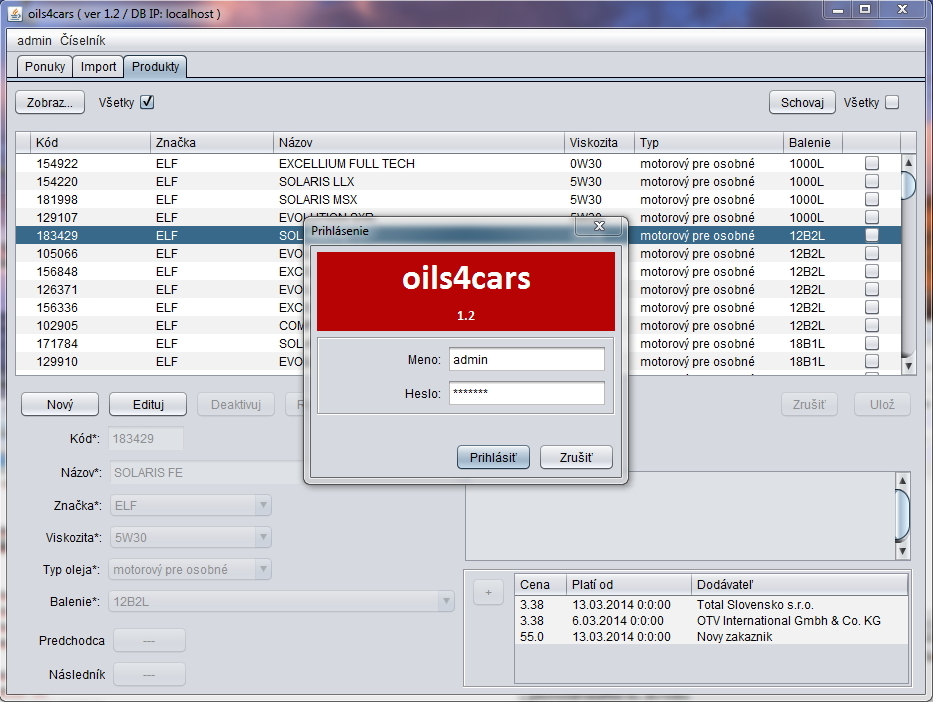Click the Edituj button

point(148,405)
